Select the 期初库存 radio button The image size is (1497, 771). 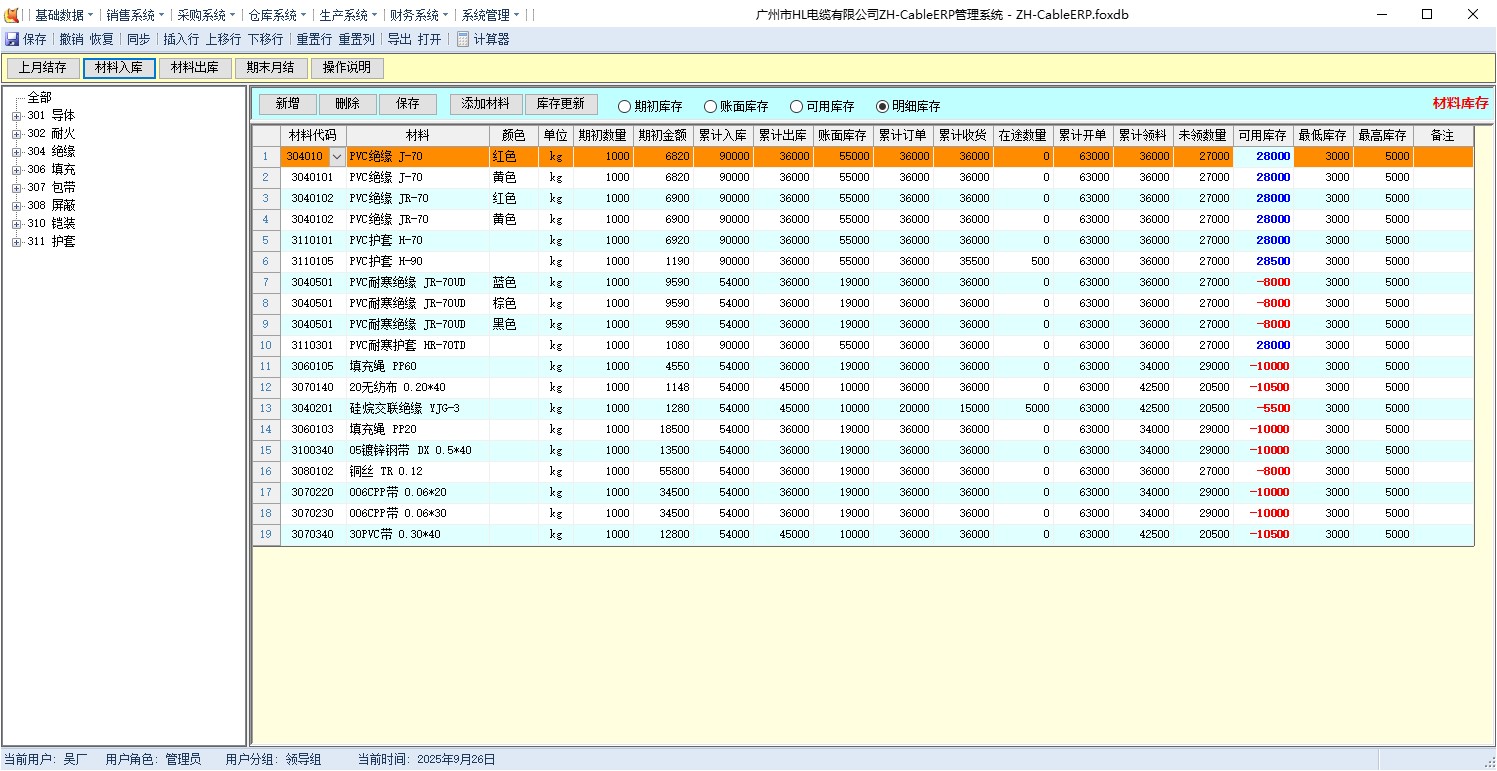click(625, 106)
